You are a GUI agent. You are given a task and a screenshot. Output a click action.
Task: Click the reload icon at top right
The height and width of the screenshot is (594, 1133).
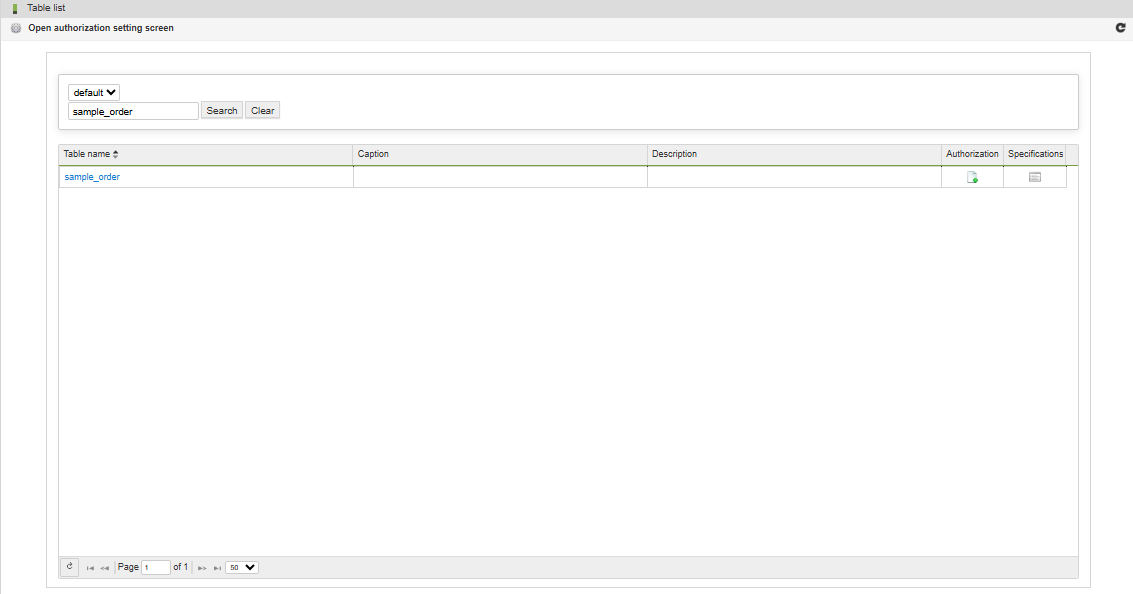tap(1120, 27)
